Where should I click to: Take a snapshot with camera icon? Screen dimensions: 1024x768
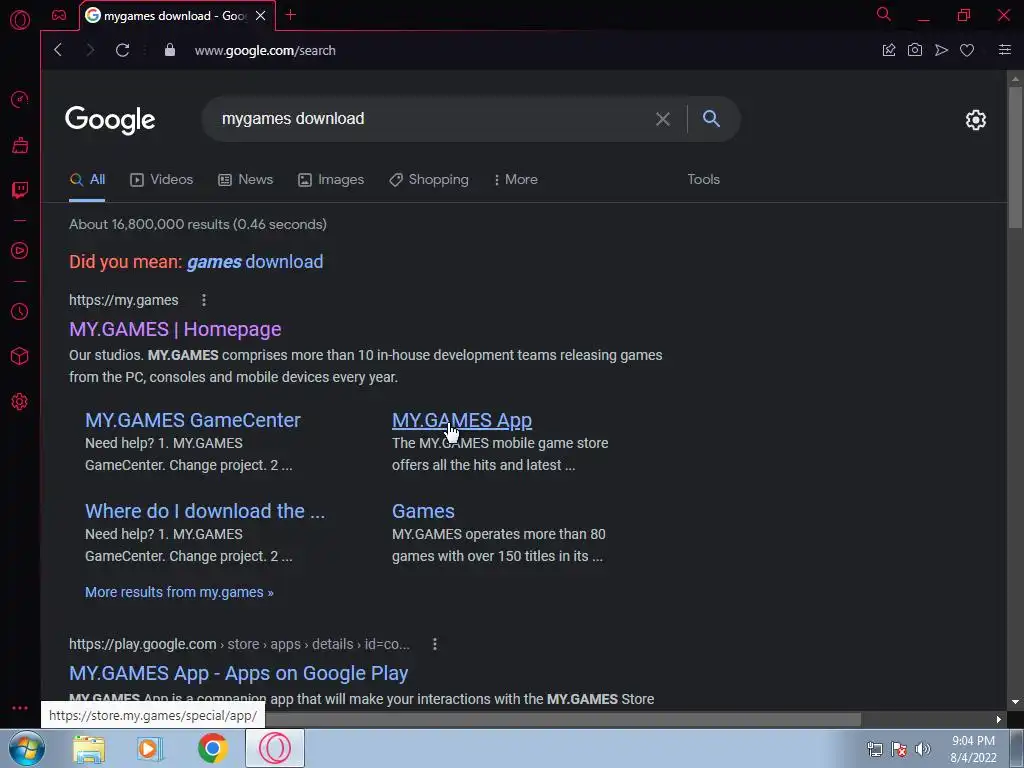pyautogui.click(x=915, y=50)
